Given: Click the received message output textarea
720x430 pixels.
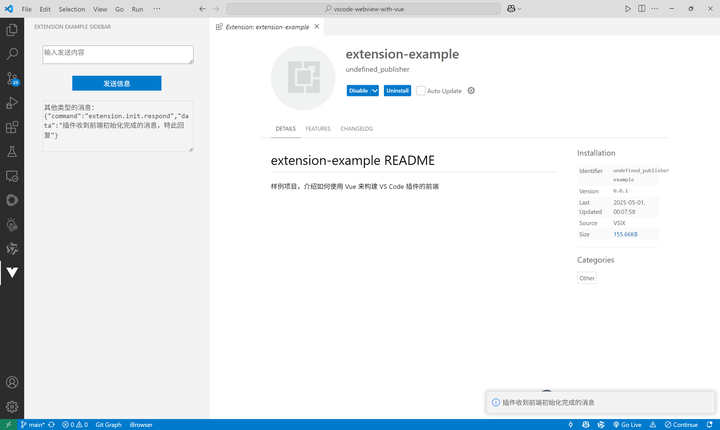Looking at the screenshot, I should tap(118, 126).
